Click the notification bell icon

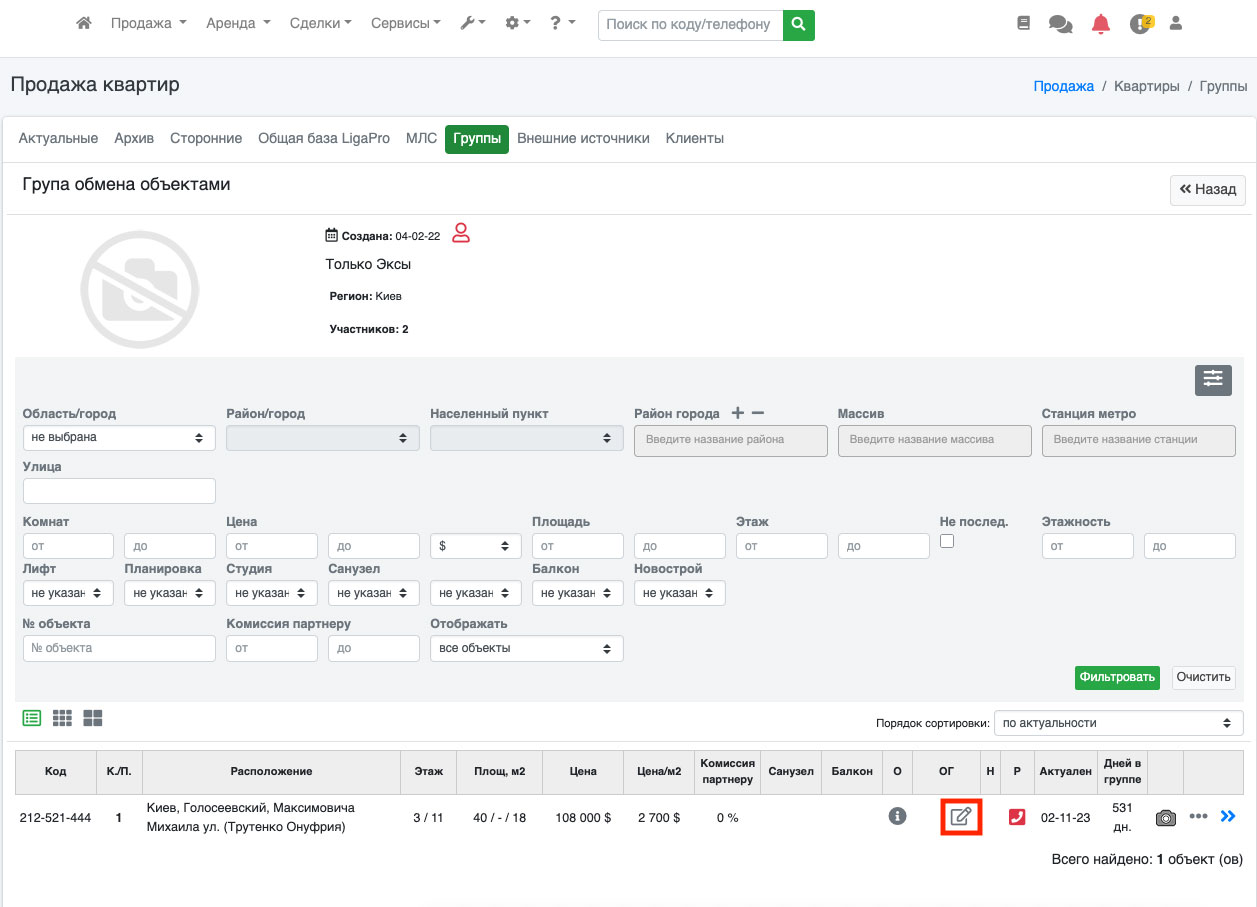point(1100,24)
